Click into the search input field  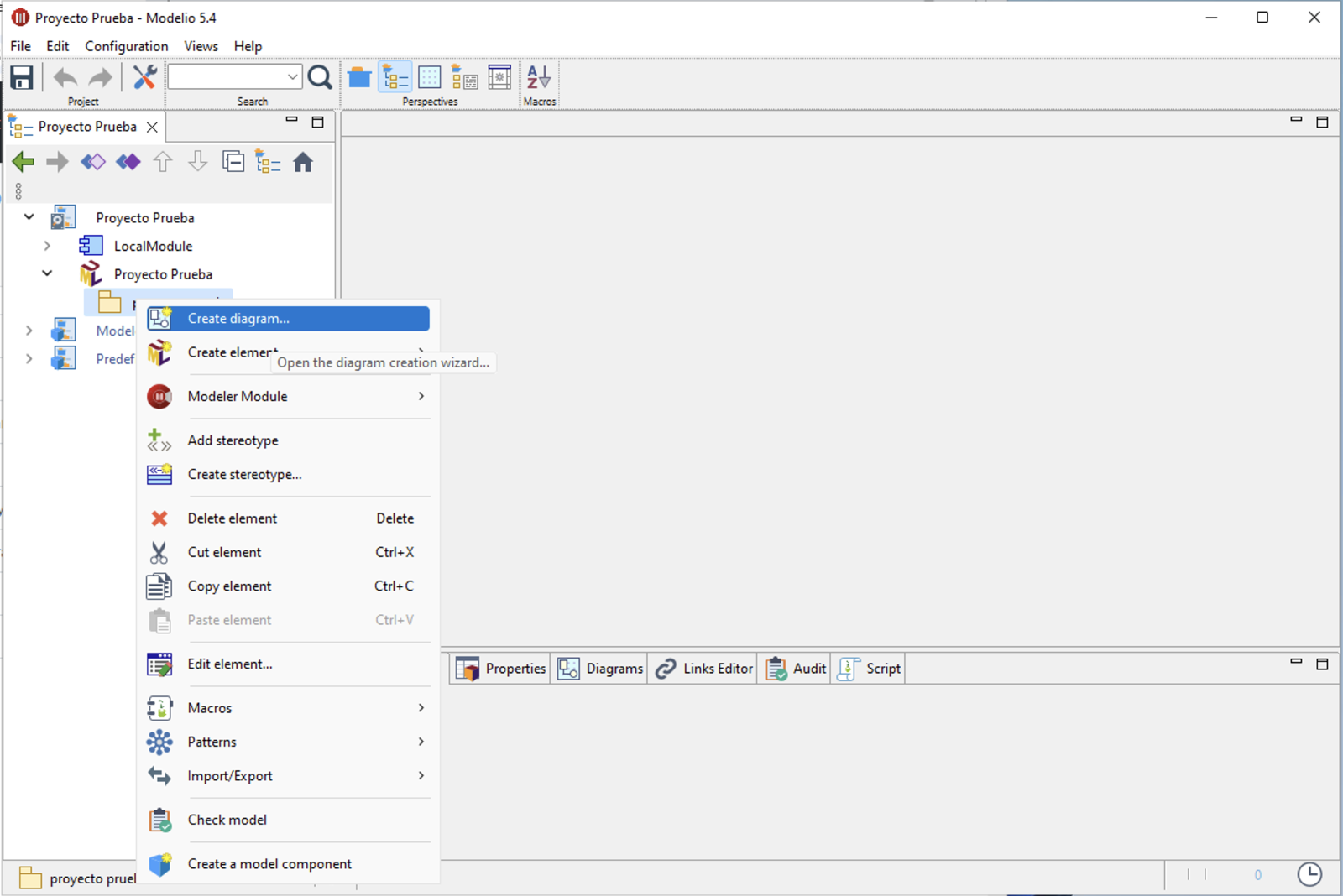point(226,77)
